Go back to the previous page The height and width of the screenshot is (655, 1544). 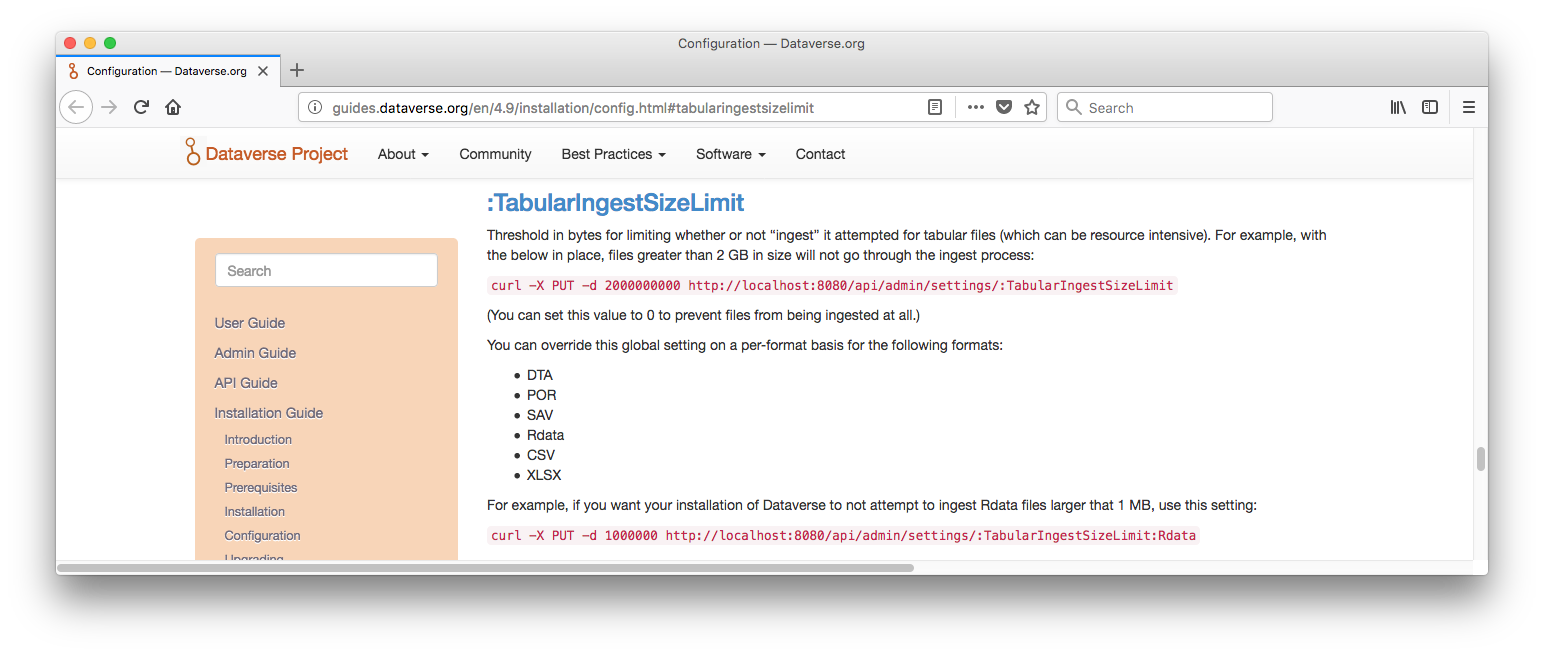(x=76, y=107)
